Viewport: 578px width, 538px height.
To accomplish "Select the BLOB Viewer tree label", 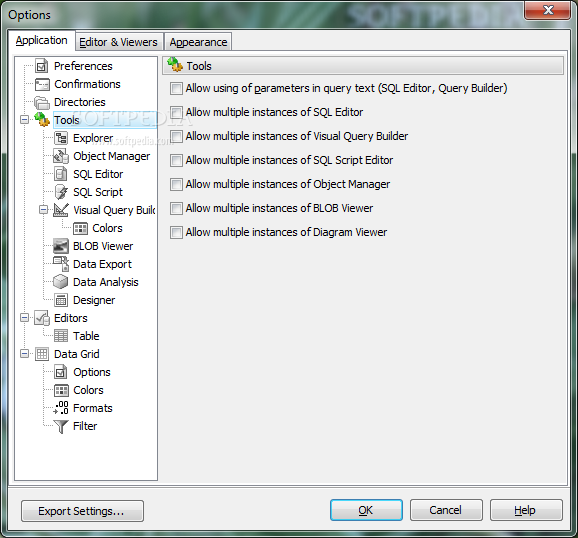I will [103, 246].
